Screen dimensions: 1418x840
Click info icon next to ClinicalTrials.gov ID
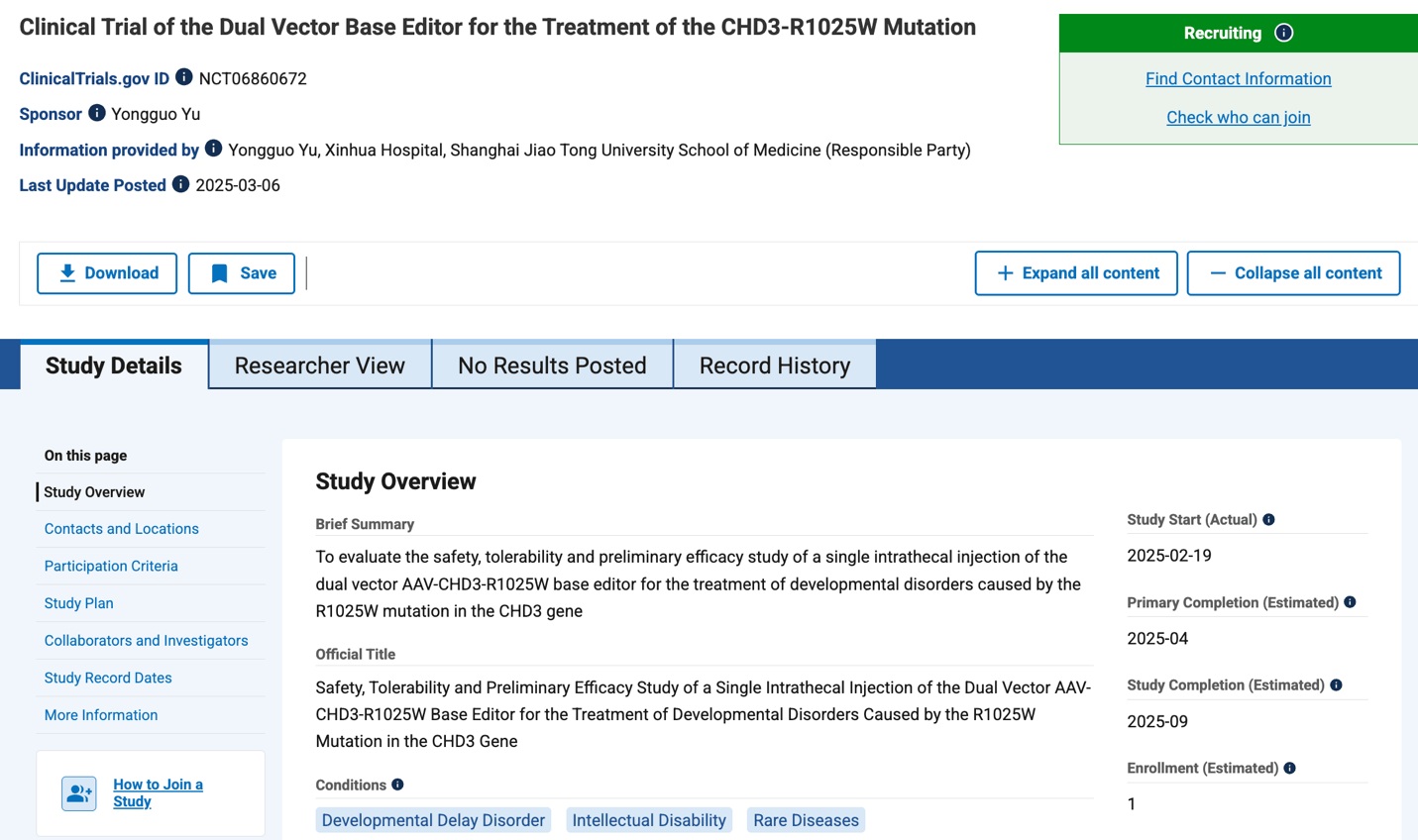pyautogui.click(x=184, y=77)
